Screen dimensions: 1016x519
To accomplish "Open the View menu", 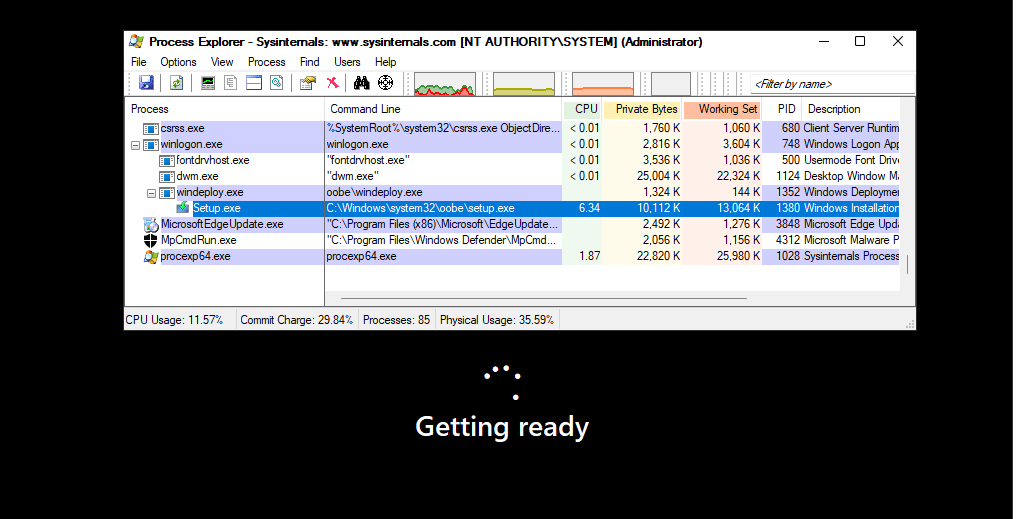I will coord(222,62).
